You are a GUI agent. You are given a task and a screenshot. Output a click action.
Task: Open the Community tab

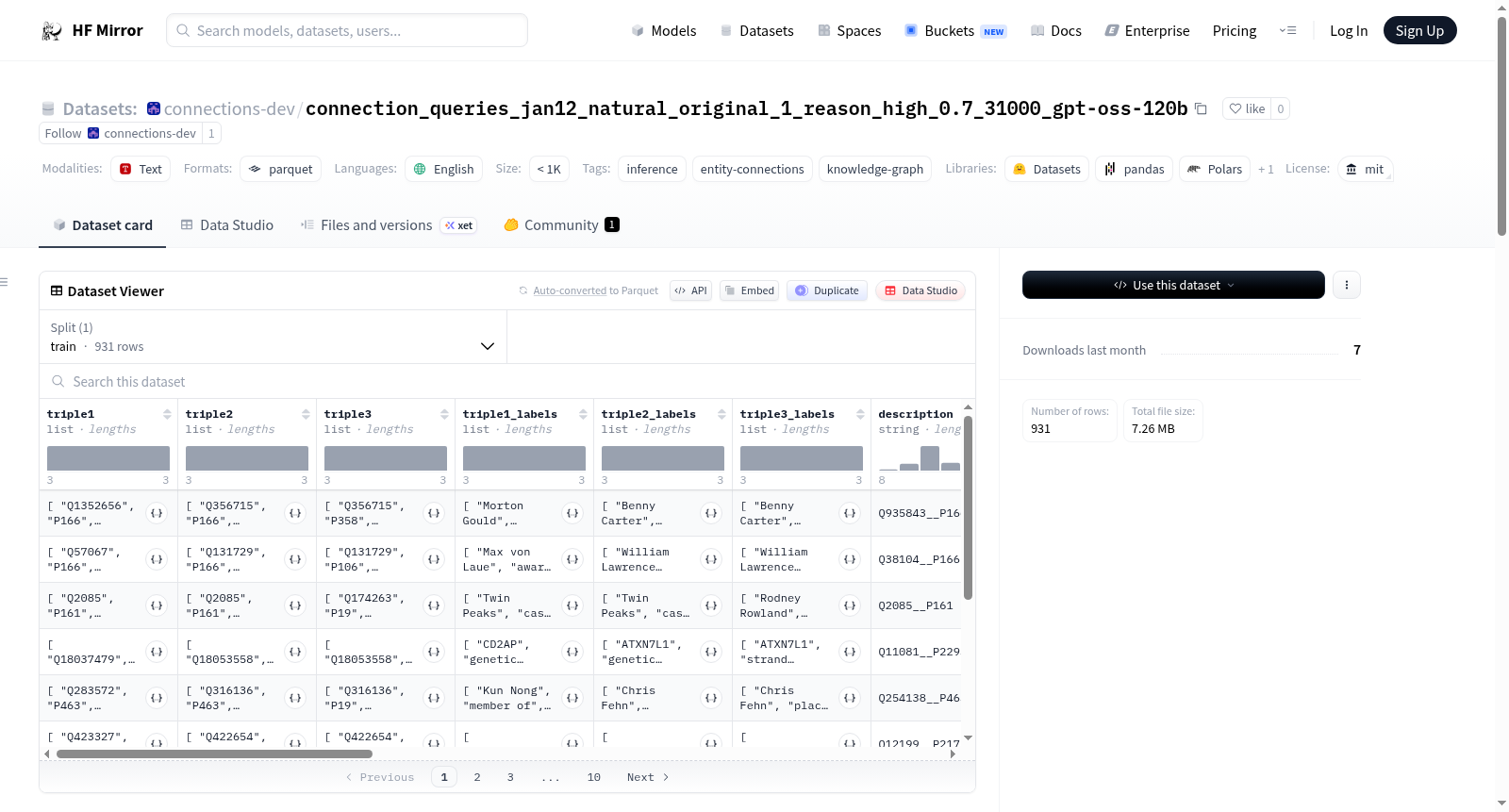(x=561, y=225)
